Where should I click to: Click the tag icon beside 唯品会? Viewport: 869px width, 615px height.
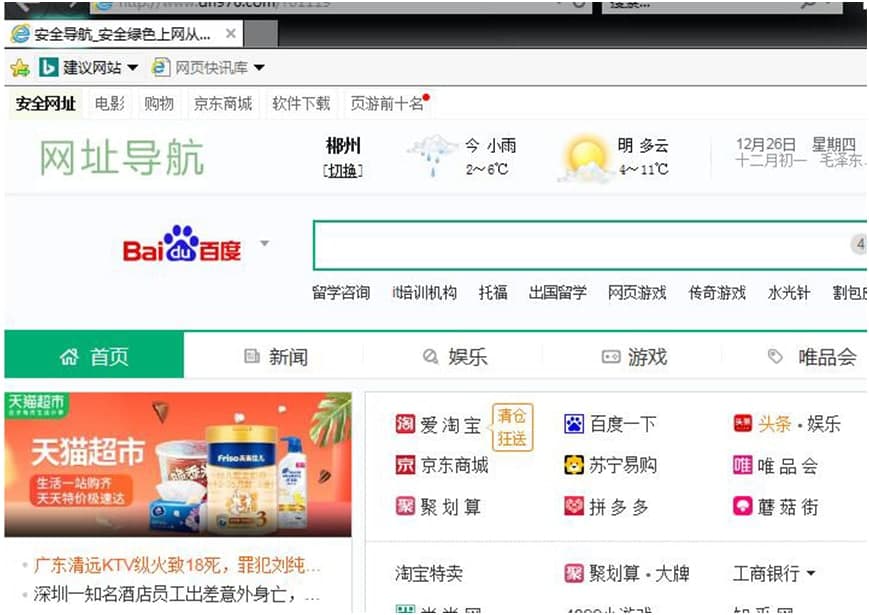click(x=775, y=356)
